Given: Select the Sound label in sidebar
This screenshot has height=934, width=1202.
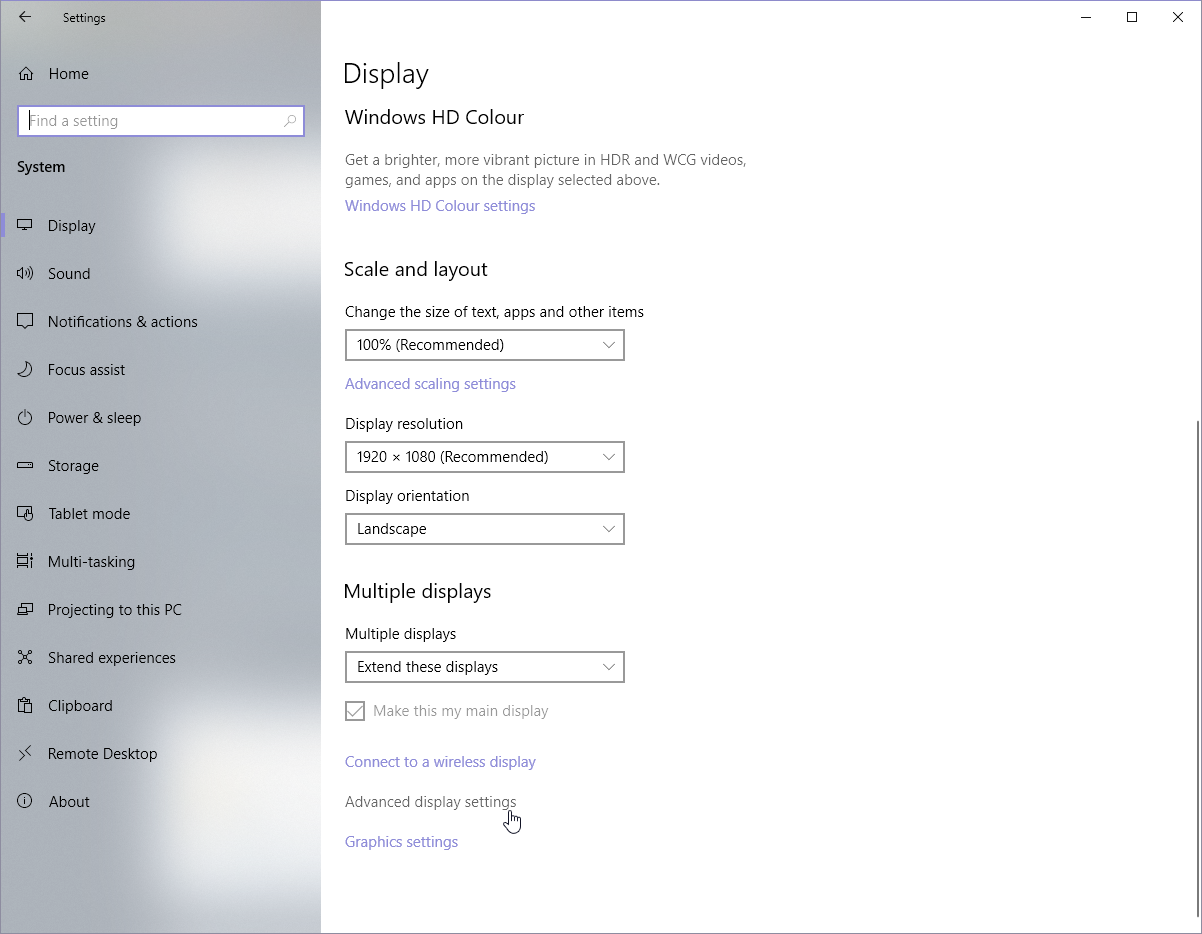Looking at the screenshot, I should (x=69, y=274).
